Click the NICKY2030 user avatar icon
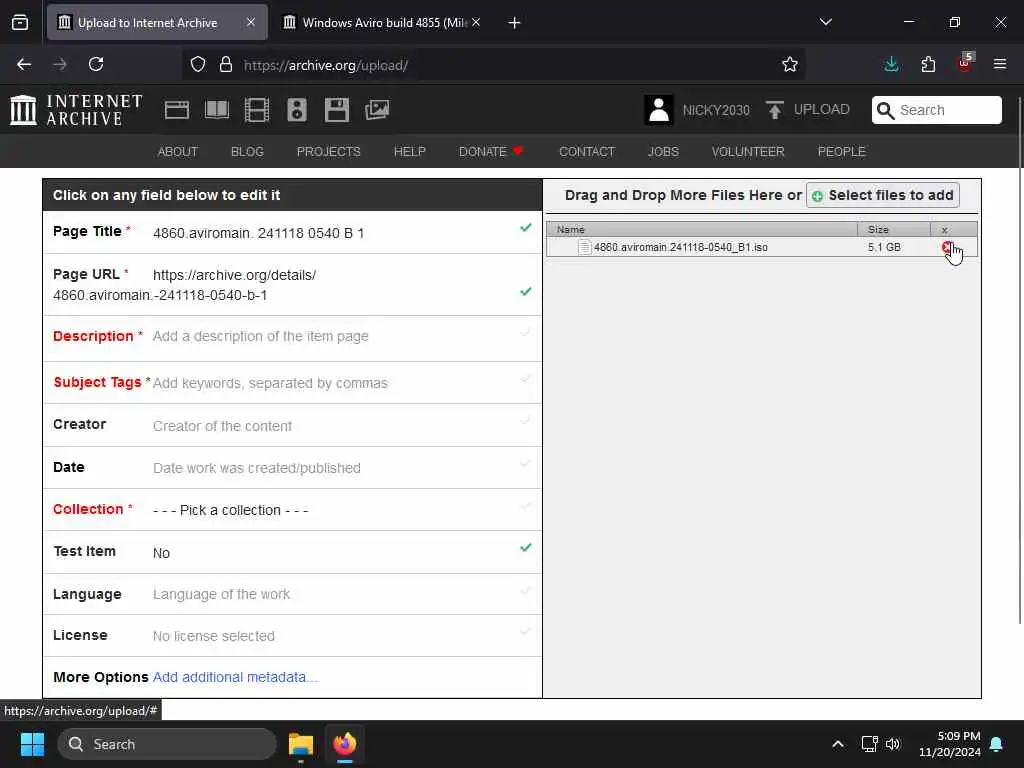Viewport: 1024px width, 768px height. point(658,110)
